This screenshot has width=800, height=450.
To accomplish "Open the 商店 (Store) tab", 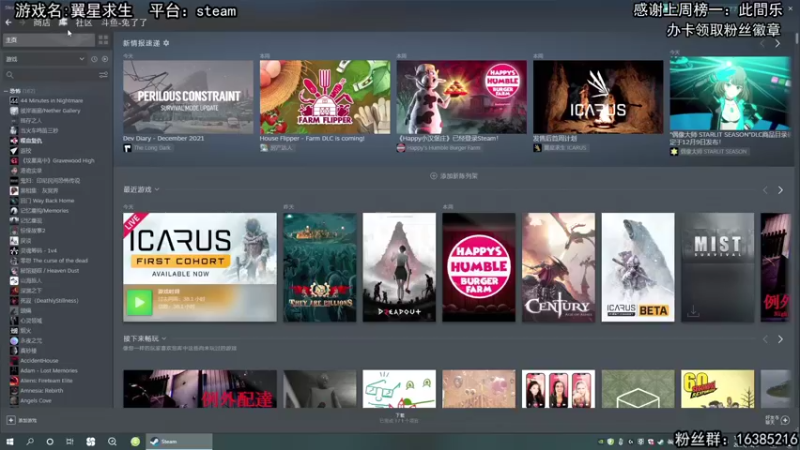I will (x=42, y=22).
